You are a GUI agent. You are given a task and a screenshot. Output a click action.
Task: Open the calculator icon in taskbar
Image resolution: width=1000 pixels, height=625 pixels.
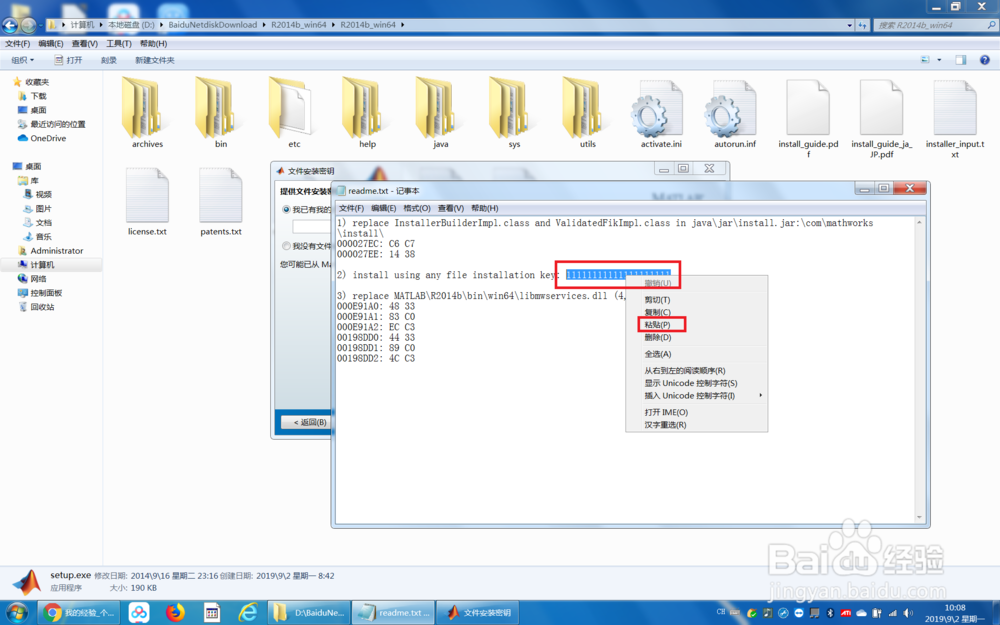click(x=212, y=613)
